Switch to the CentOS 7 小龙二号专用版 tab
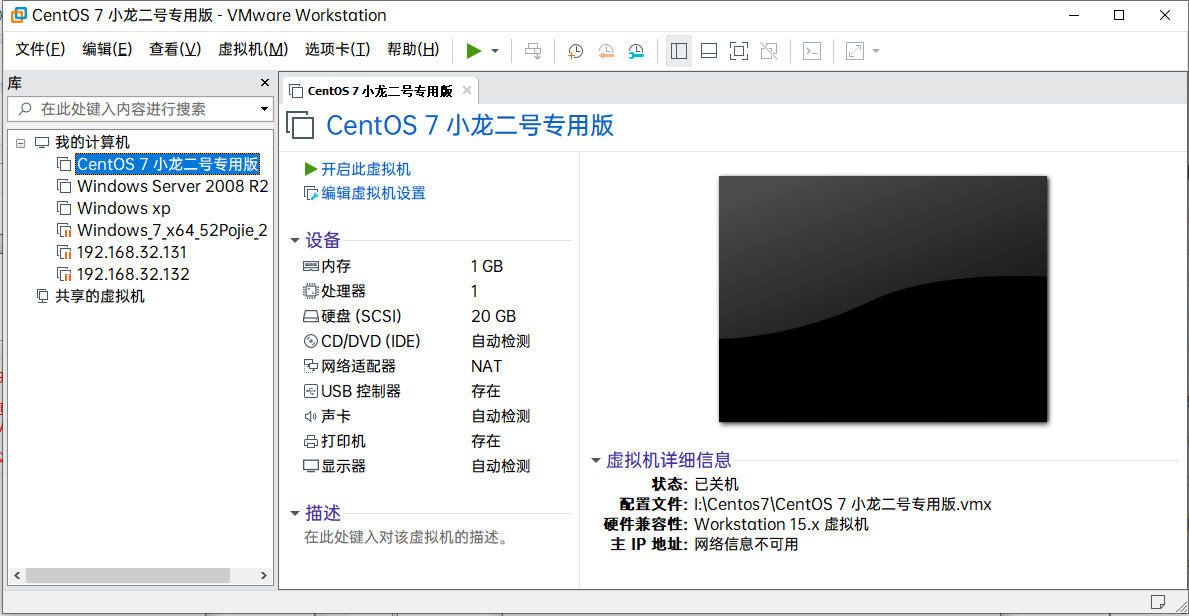Viewport: 1189px width, 616px height. 380,91
